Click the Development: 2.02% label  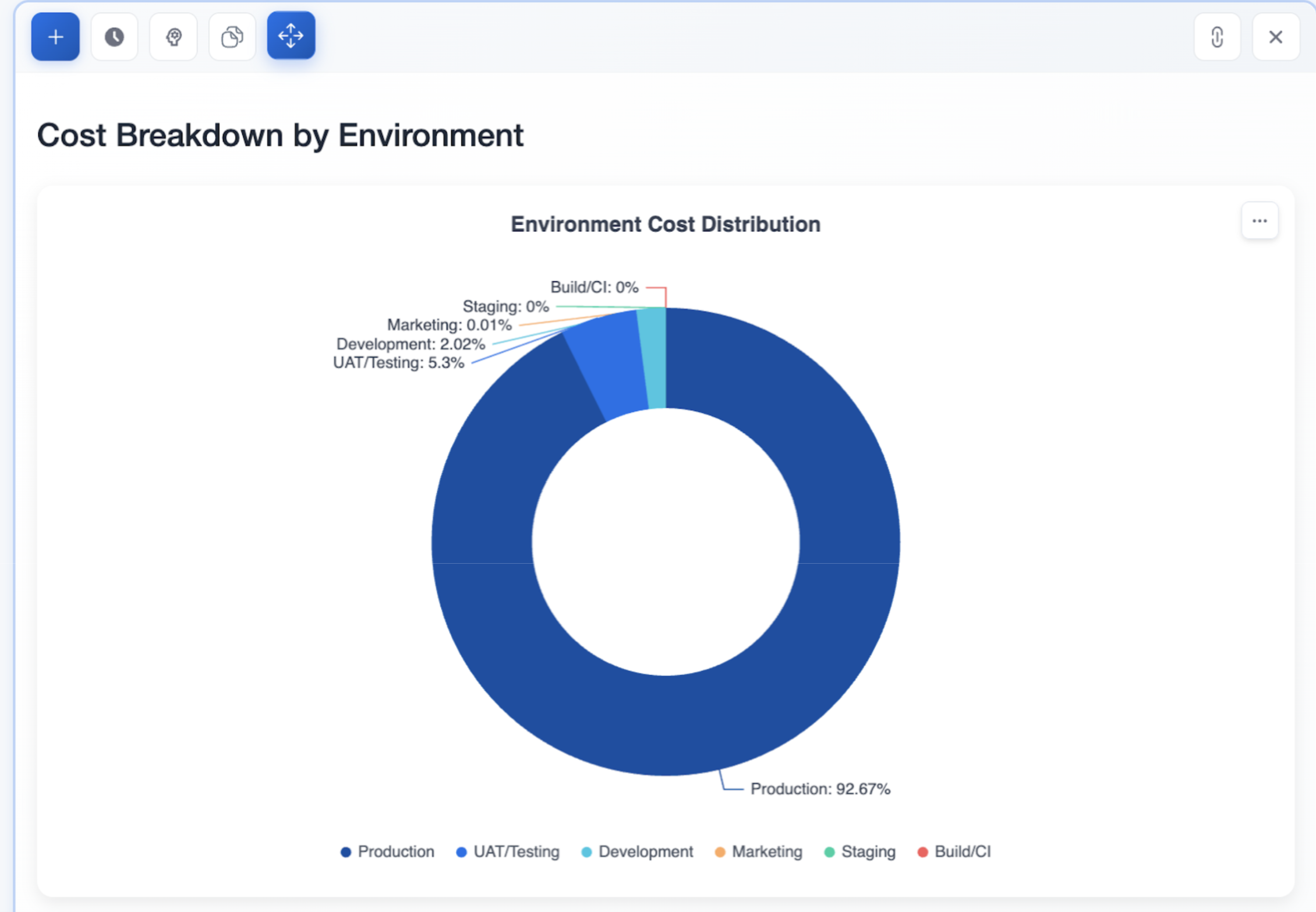tap(411, 344)
